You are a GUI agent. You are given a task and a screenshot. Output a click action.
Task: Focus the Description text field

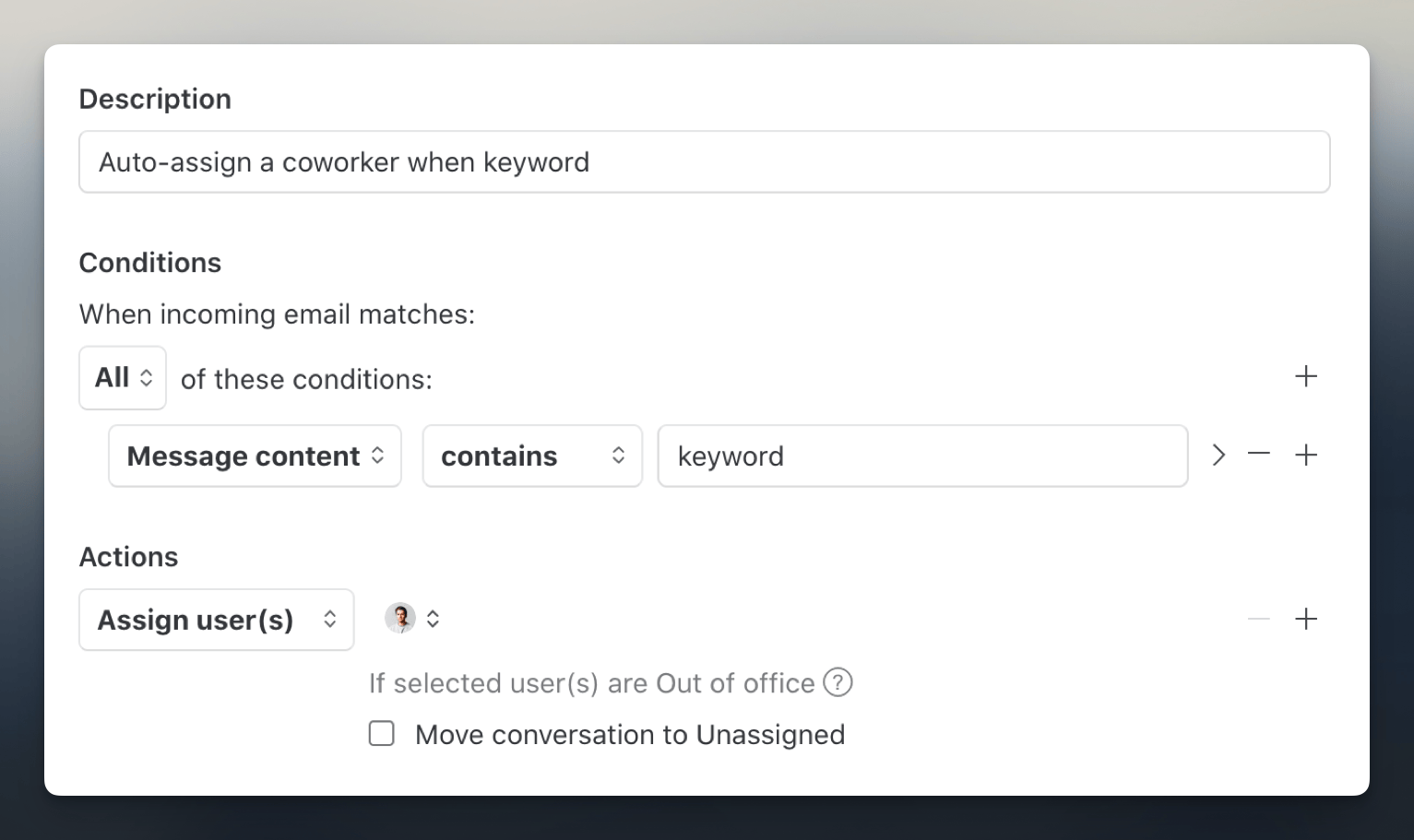[704, 162]
